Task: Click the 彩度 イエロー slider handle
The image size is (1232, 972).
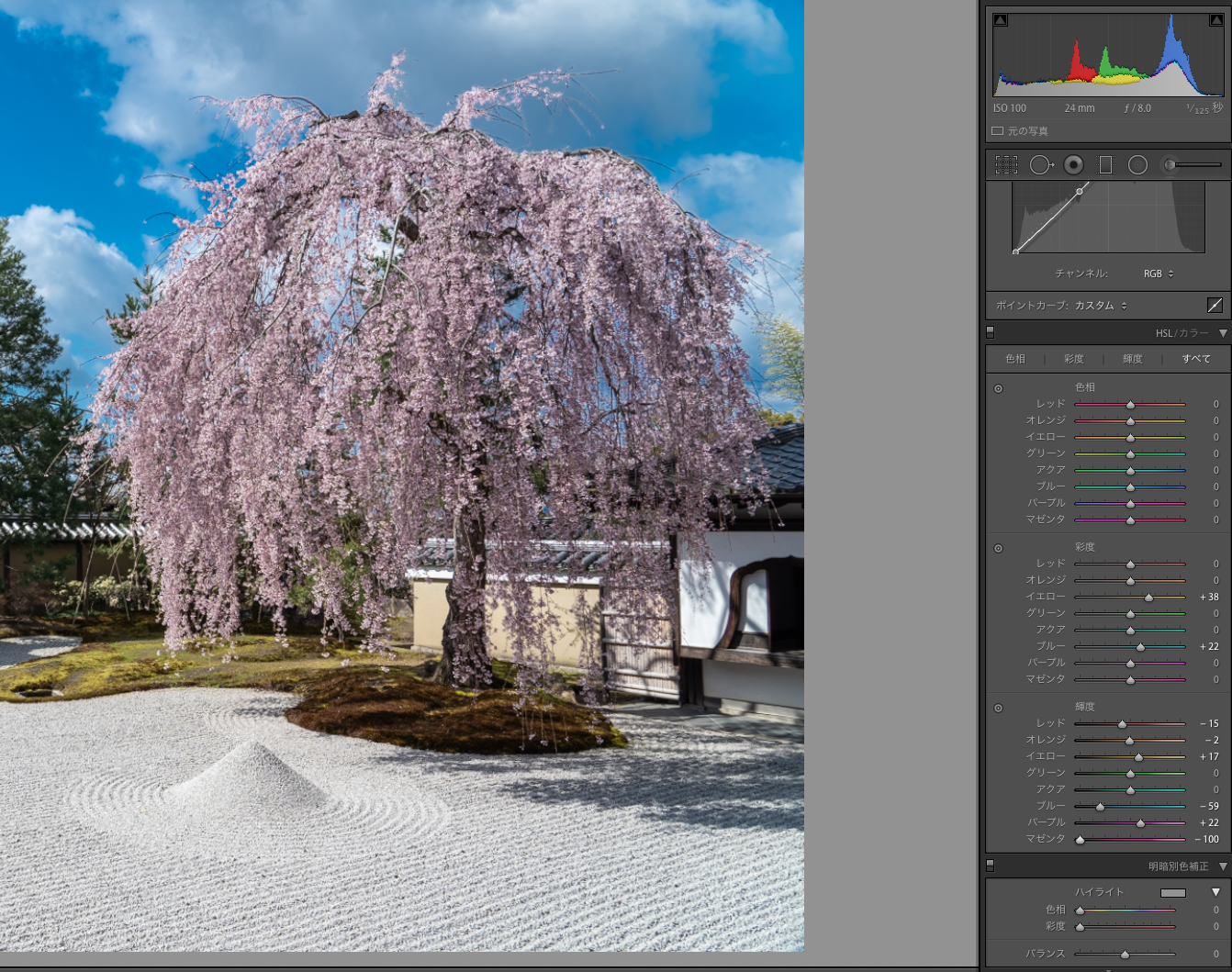Action: pyautogui.click(x=1148, y=598)
